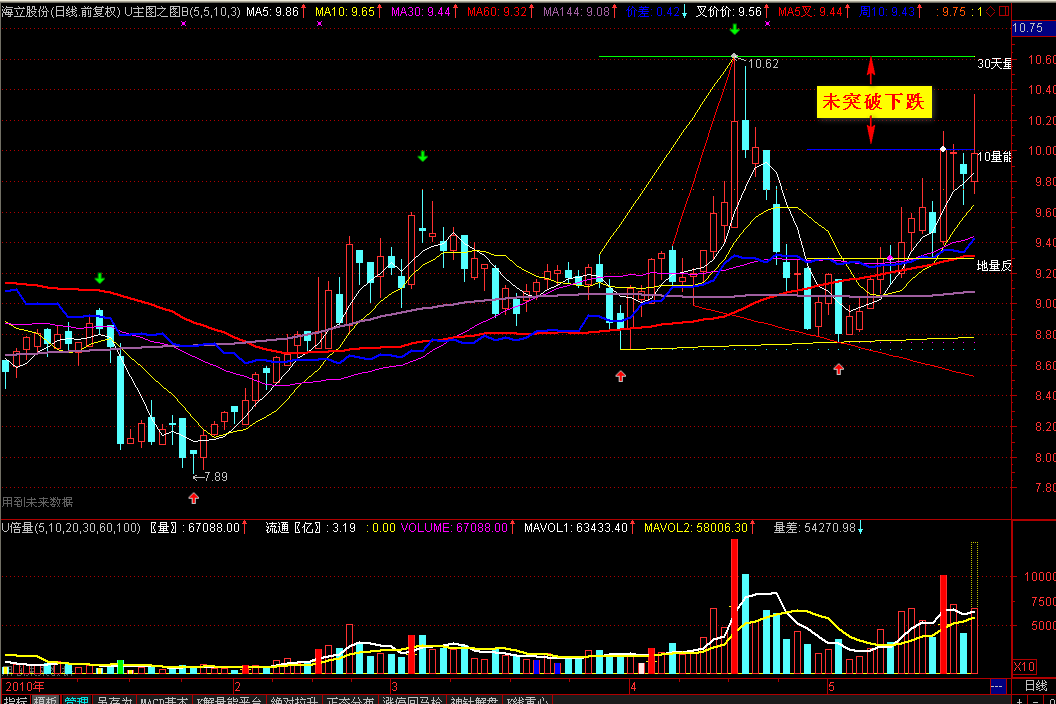Image resolution: width=1056 pixels, height=704 pixels.
Task: Click the MA60: 9.32 readout
Action: 500,11
